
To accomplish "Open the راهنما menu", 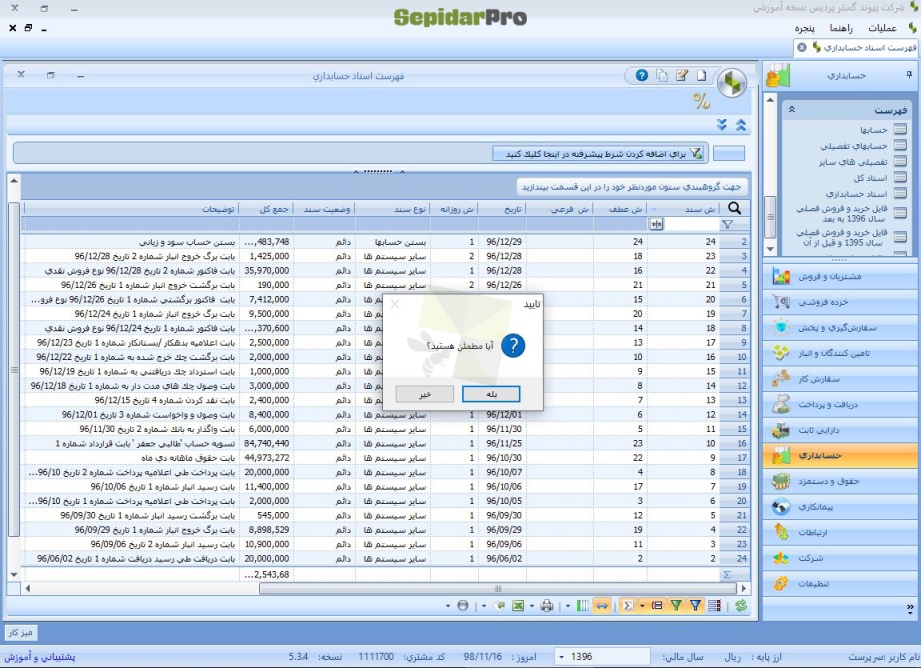I will click(x=841, y=28).
